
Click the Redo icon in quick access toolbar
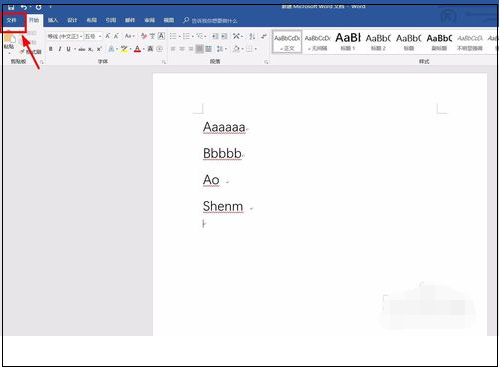coord(38,7)
